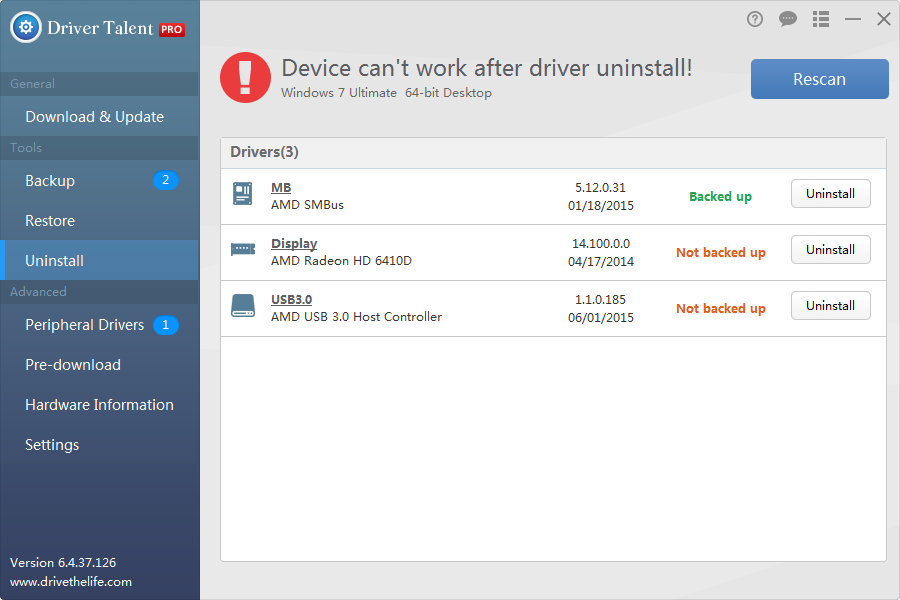Open the Display driver link

pyautogui.click(x=294, y=243)
